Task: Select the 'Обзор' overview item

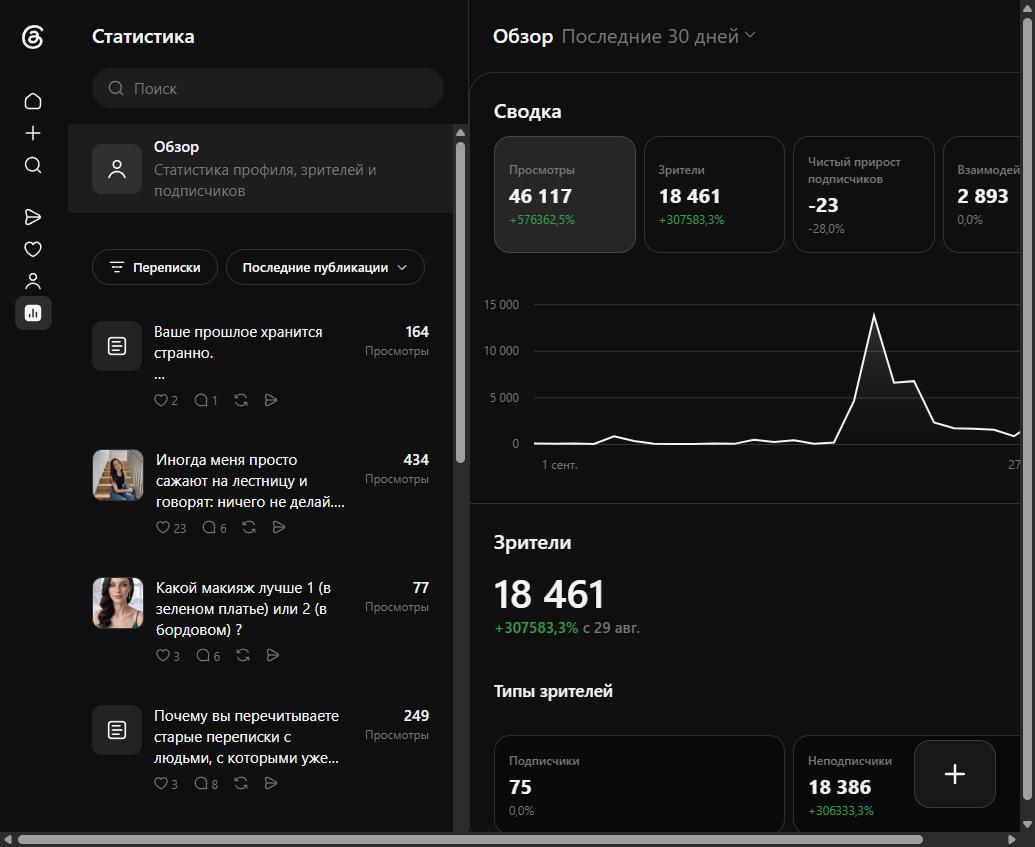Action: click(x=260, y=168)
